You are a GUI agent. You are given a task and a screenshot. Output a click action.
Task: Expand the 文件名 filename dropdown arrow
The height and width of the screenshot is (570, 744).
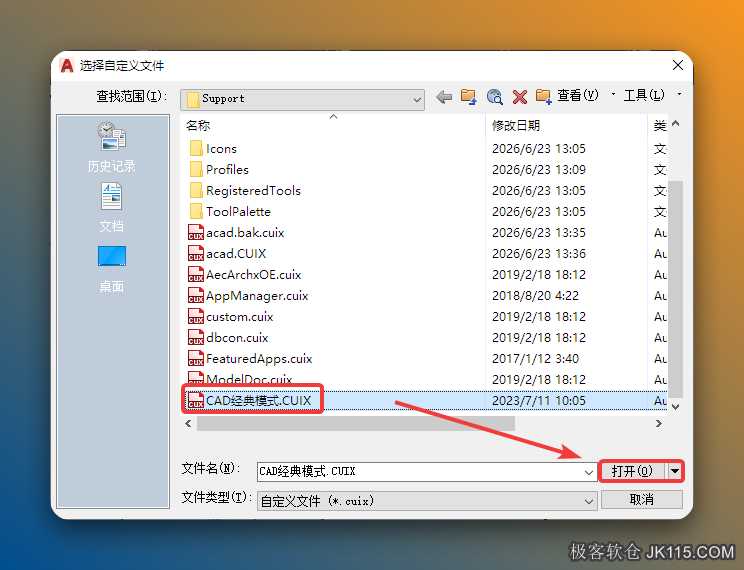[589, 472]
